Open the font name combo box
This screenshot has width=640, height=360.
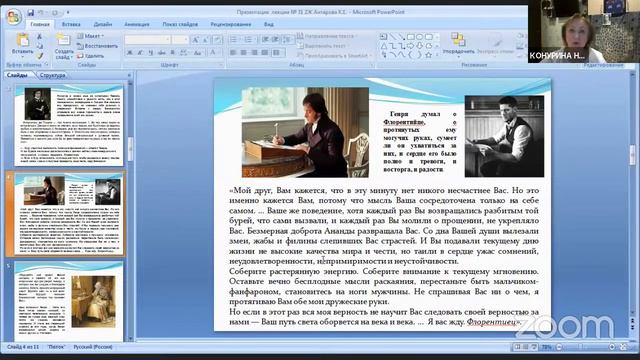click(148, 40)
